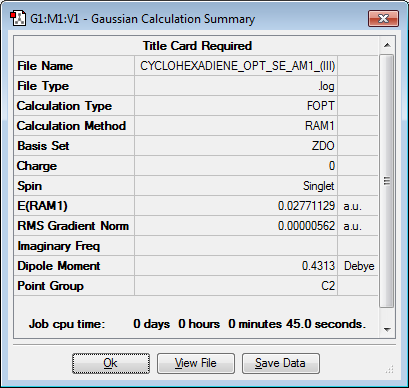The image size is (409, 388).
Task: Click the scrollbar down arrow
Action: coord(387,330)
